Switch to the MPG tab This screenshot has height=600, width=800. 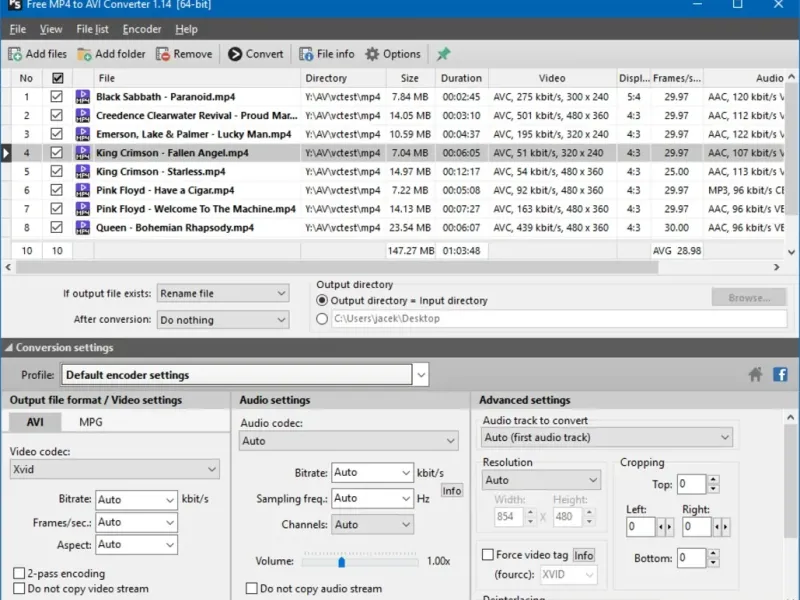coord(91,422)
